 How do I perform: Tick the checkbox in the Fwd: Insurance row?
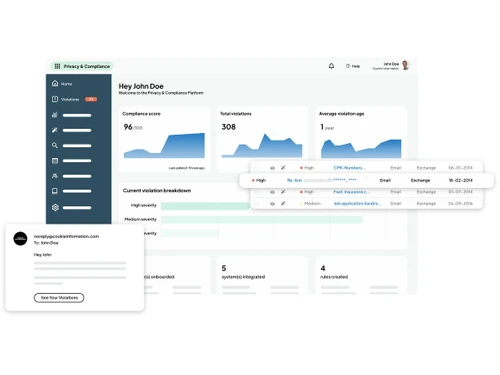point(257,192)
